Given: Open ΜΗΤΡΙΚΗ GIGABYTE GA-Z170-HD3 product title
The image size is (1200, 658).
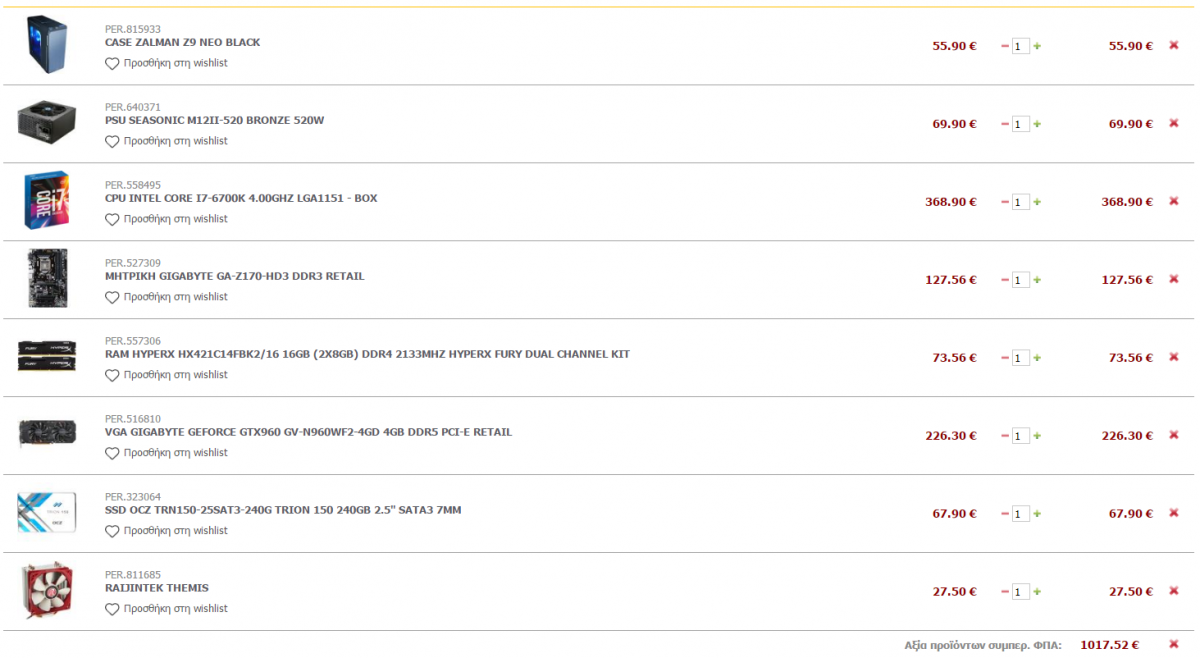Looking at the screenshot, I should pos(235,277).
